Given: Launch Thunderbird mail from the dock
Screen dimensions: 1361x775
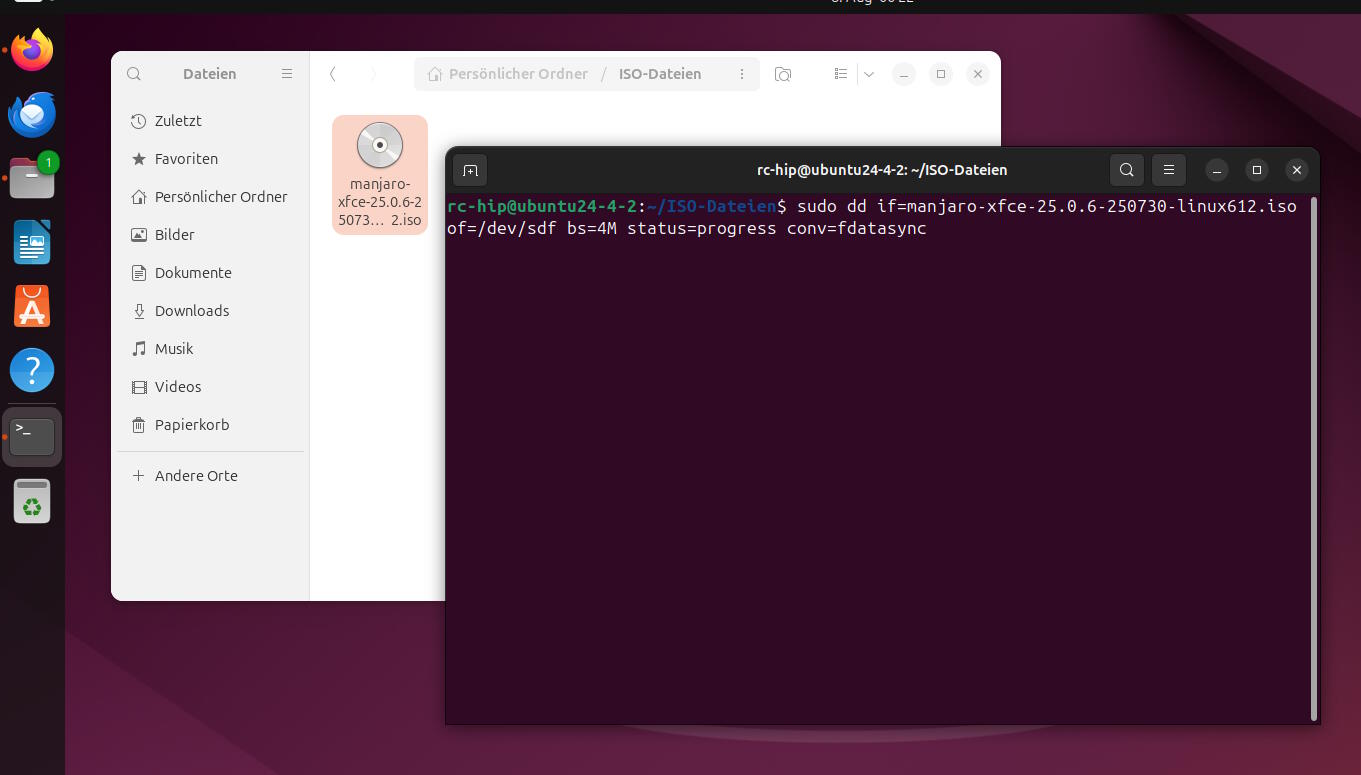Looking at the screenshot, I should [x=32, y=114].
